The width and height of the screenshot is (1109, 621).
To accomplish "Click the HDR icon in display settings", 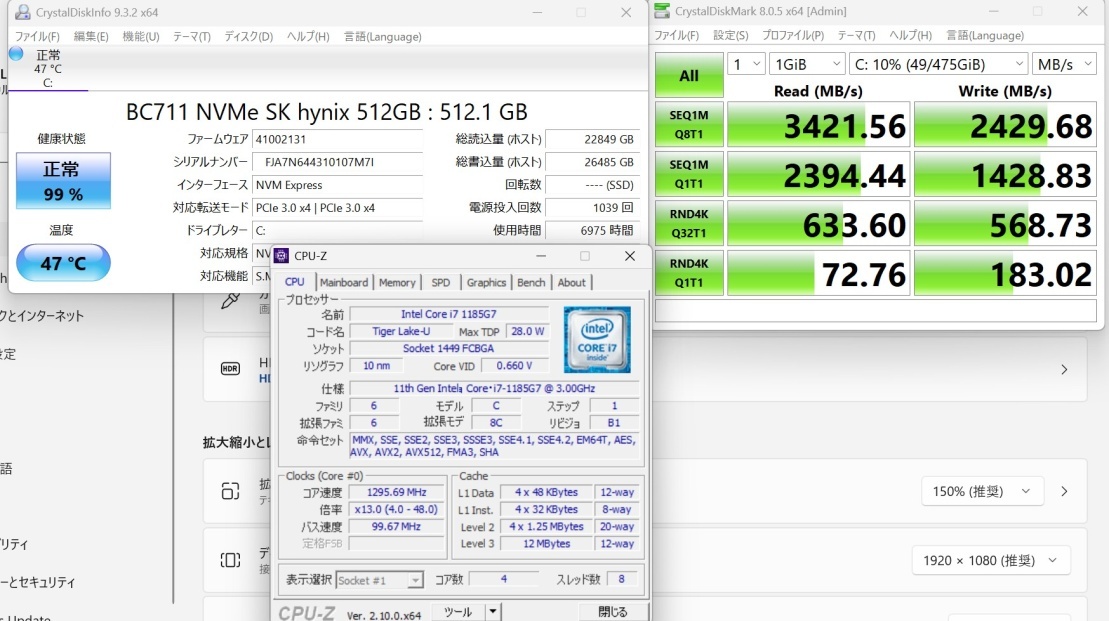I will coord(230,368).
